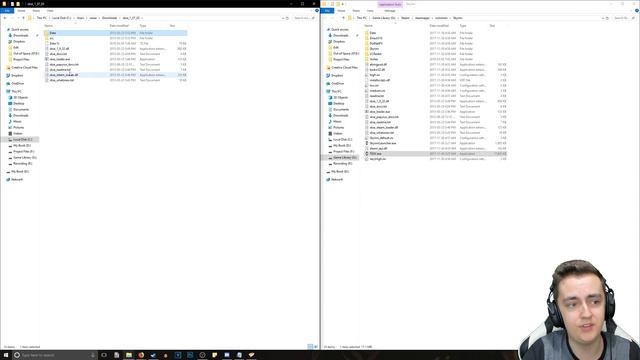This screenshot has height=360, width=640.
Task: Click the Up arrow in the left Explorer window
Action: 23,18
